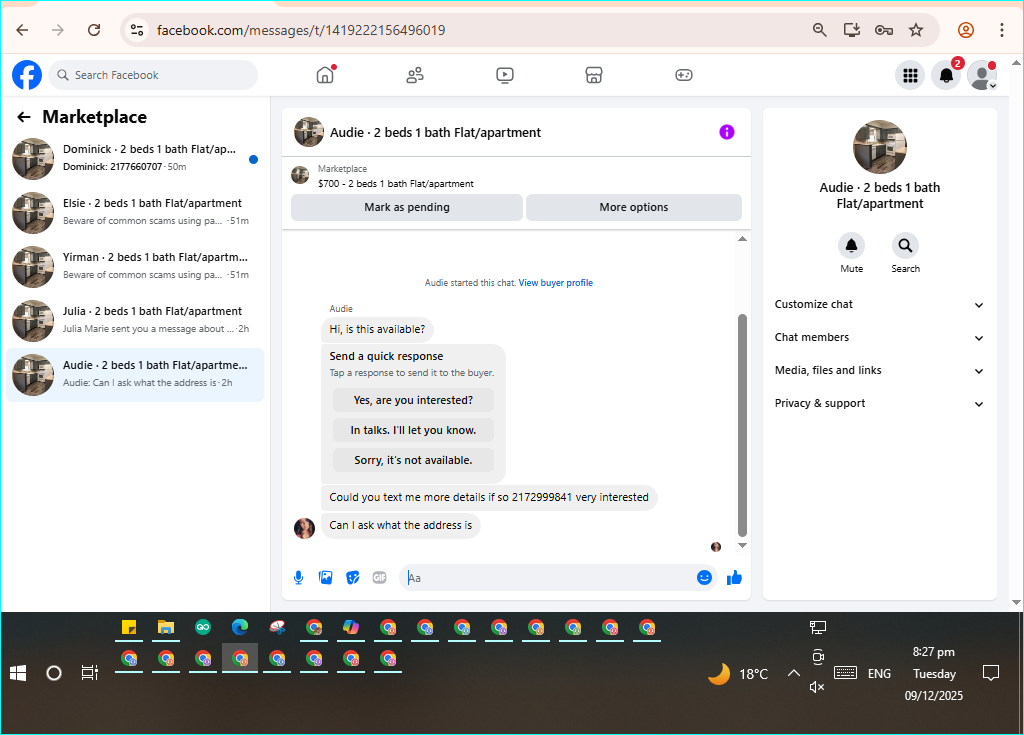Choose a sticker from sticker icon
This screenshot has width=1024, height=735.
click(353, 578)
